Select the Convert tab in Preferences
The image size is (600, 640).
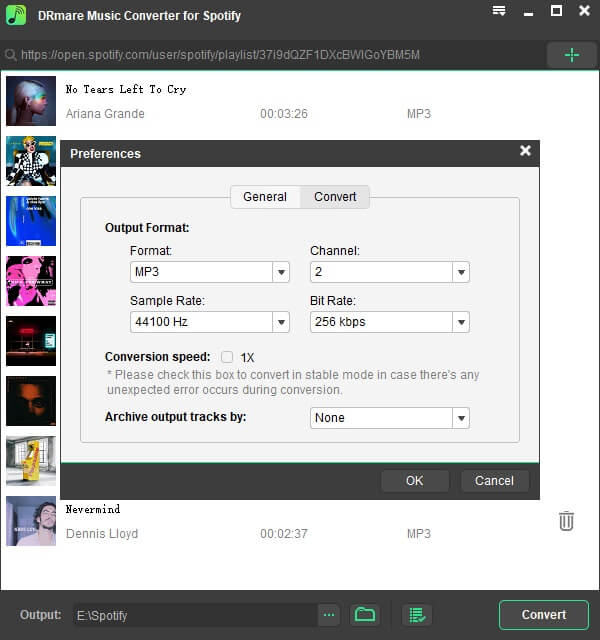(x=335, y=197)
